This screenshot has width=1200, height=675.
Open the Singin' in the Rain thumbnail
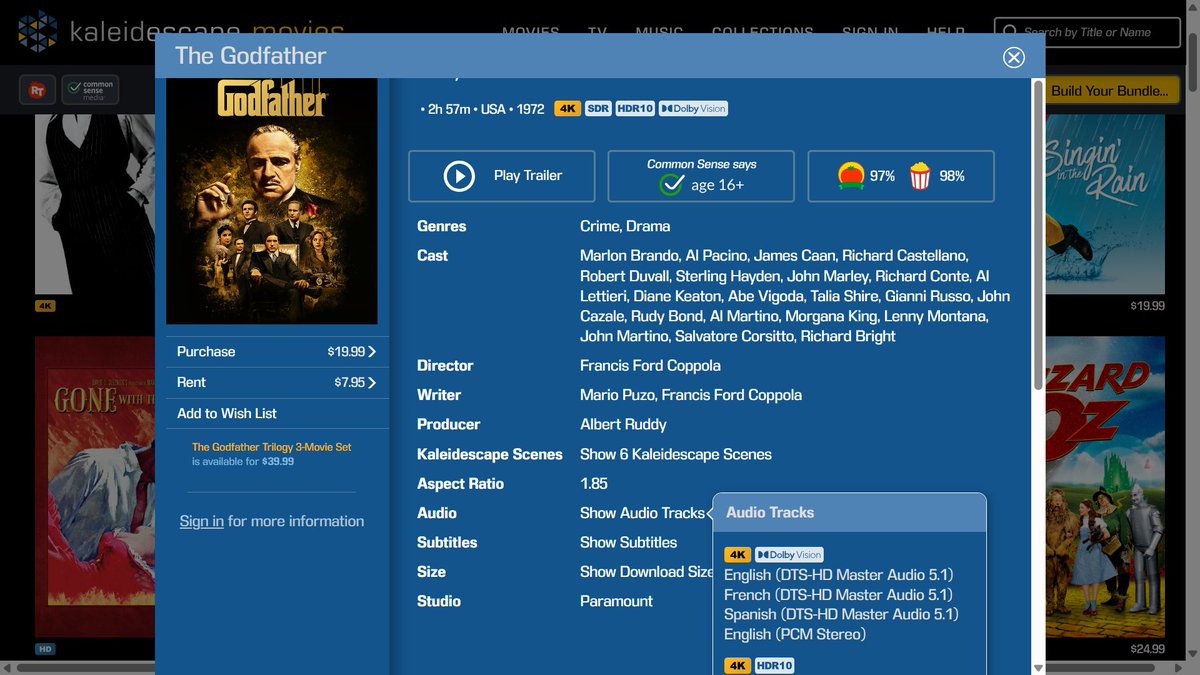tap(1103, 203)
